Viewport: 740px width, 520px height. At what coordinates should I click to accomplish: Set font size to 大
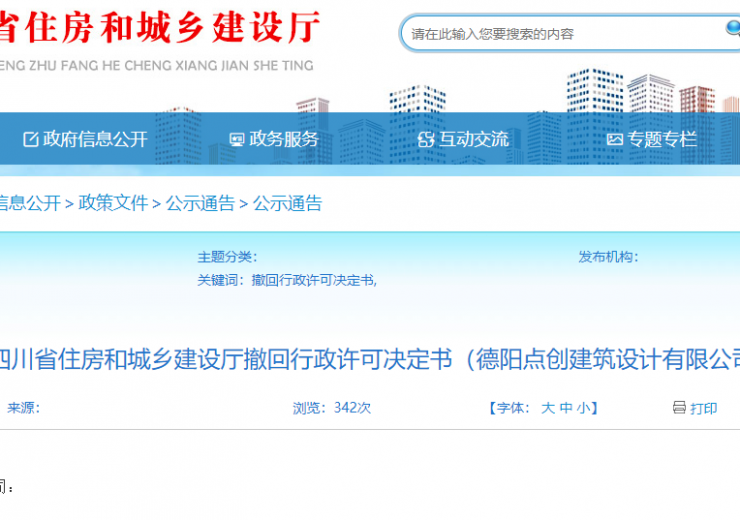[548, 408]
